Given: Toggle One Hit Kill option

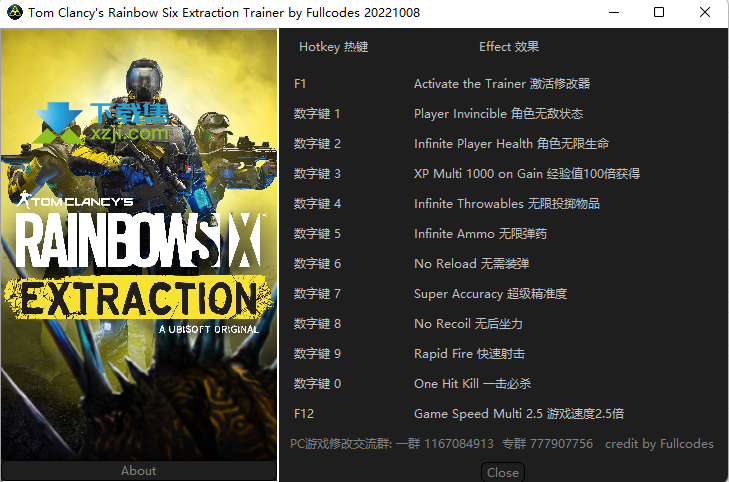Looking at the screenshot, I should pyautogui.click(x=472, y=383).
